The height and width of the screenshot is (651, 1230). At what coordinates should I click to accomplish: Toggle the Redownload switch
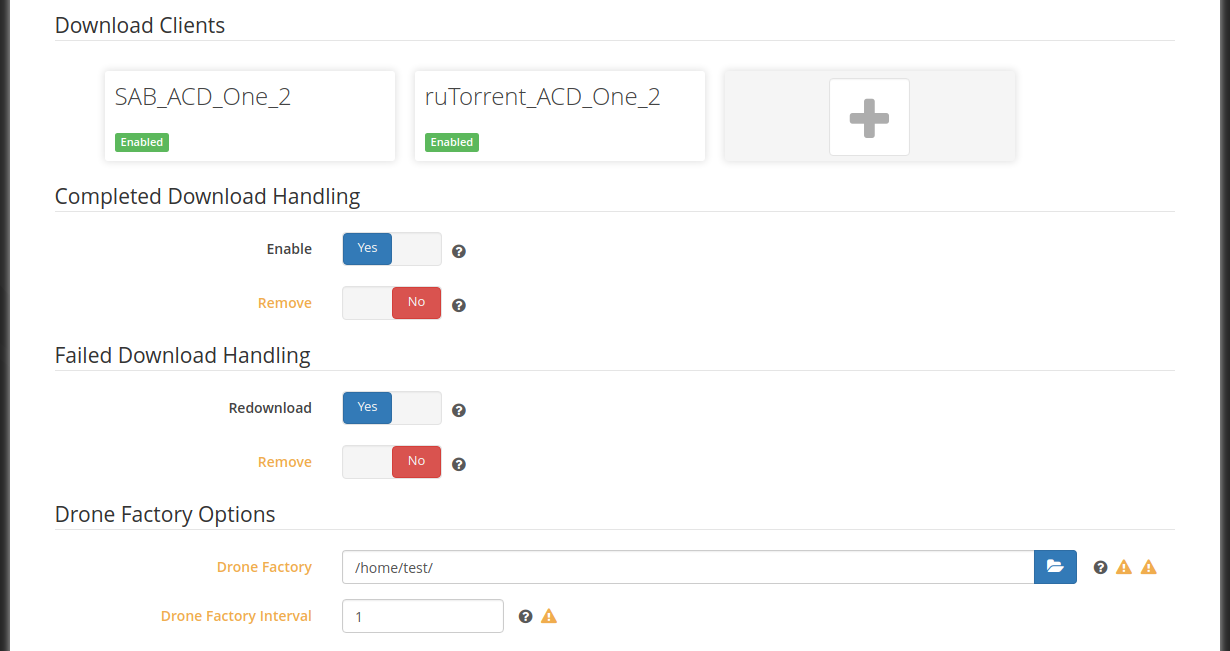click(x=392, y=408)
